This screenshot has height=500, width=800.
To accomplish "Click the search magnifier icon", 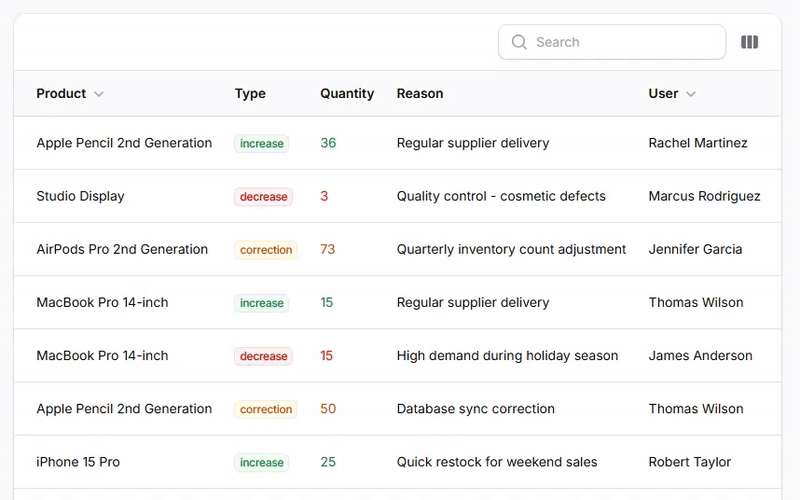I will pos(519,42).
